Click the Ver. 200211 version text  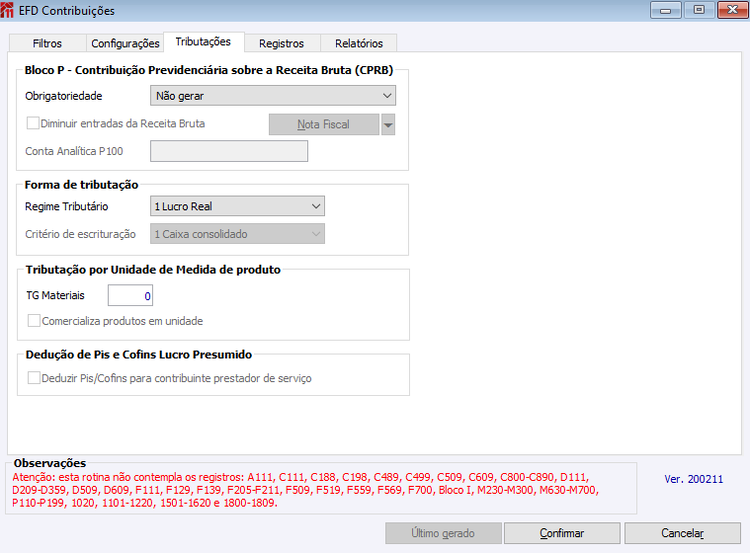pyautogui.click(x=694, y=479)
